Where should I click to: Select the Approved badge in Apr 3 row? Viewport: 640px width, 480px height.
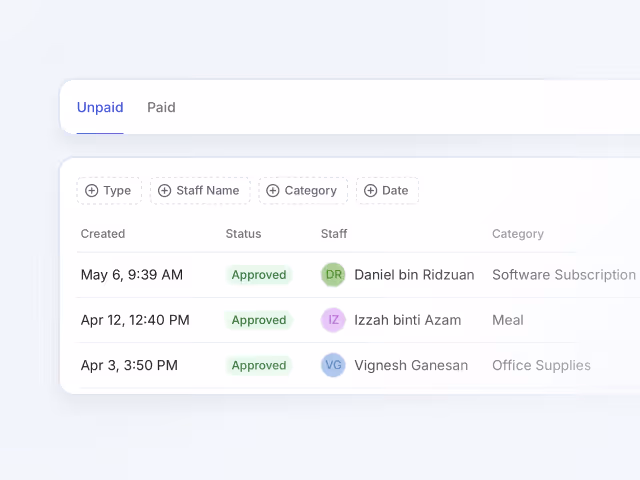click(259, 365)
